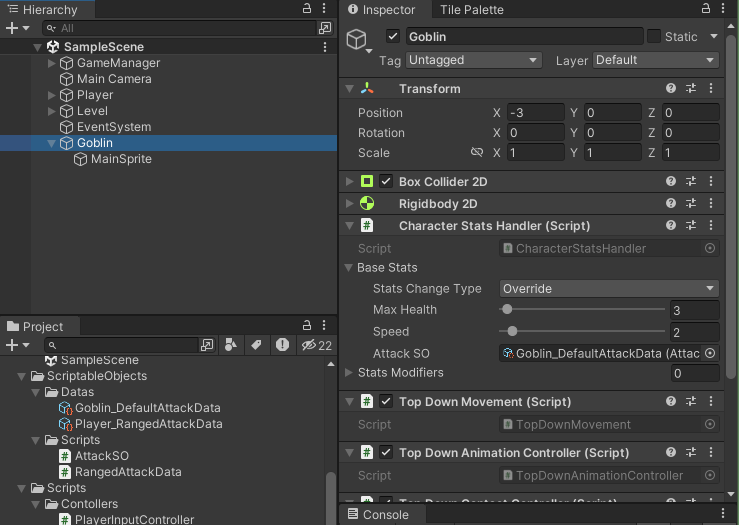This screenshot has width=739, height=525.
Task: Open SampleScene options kebab menu
Action: [325, 47]
